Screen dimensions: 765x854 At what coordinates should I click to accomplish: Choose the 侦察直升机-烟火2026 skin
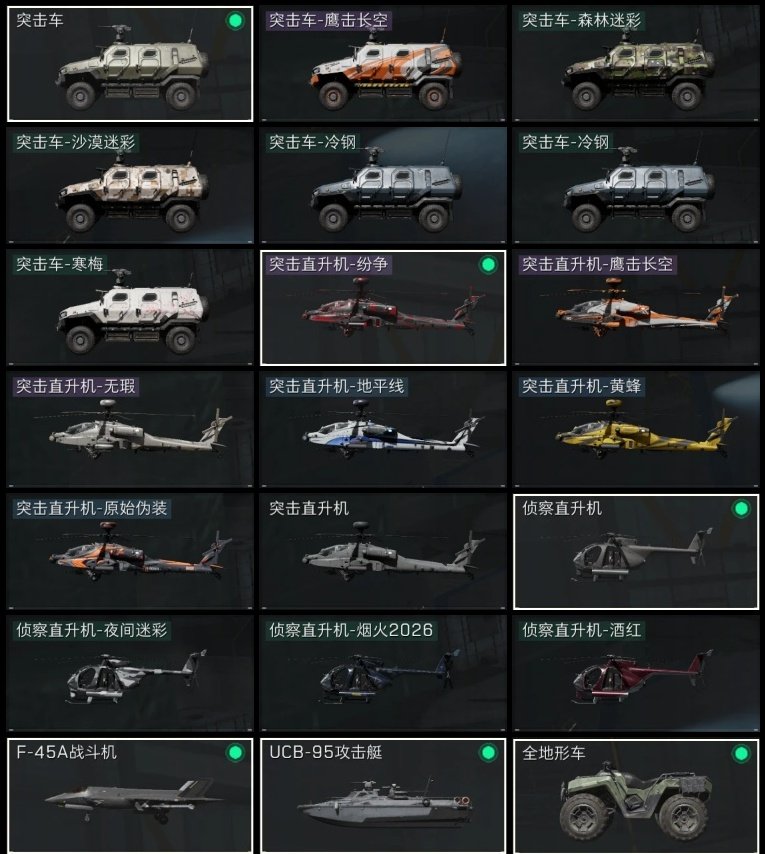pos(383,673)
